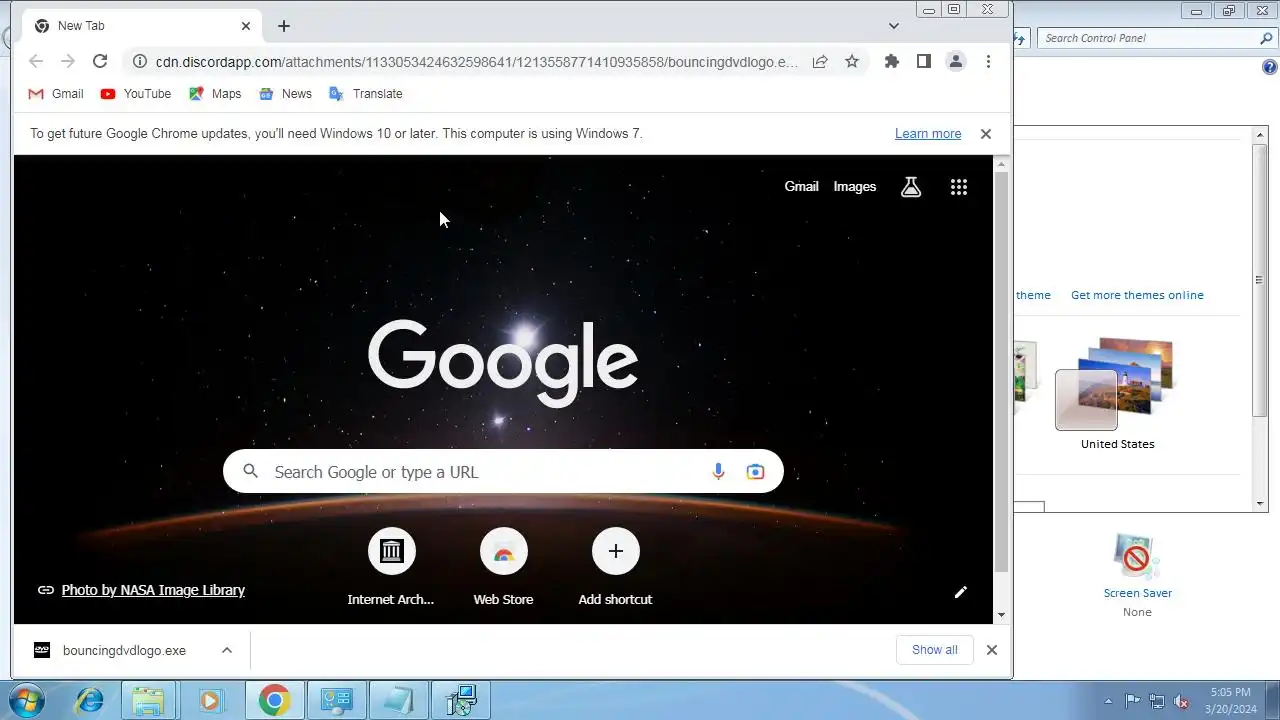
Task: Search by image with camera icon
Action: click(x=755, y=472)
